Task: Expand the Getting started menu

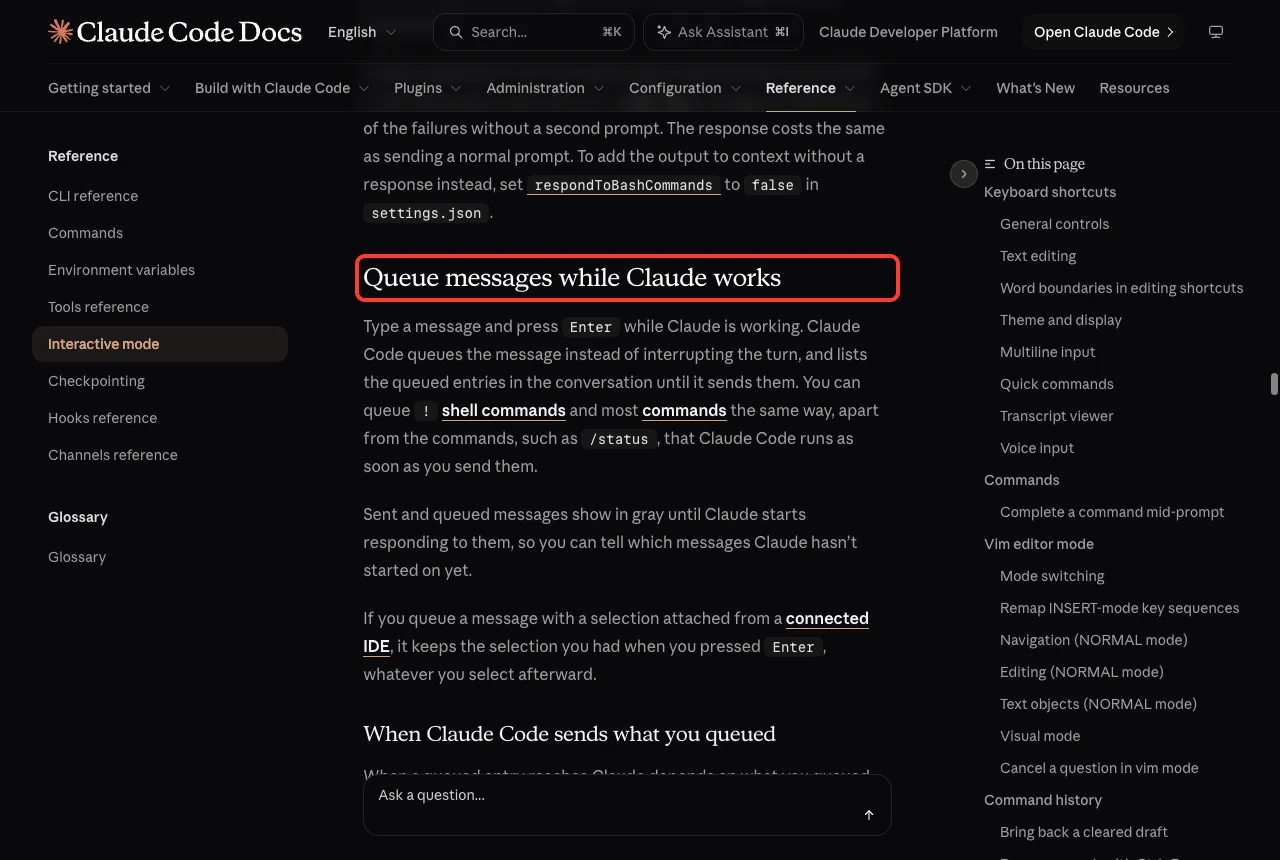Action: tap(109, 88)
